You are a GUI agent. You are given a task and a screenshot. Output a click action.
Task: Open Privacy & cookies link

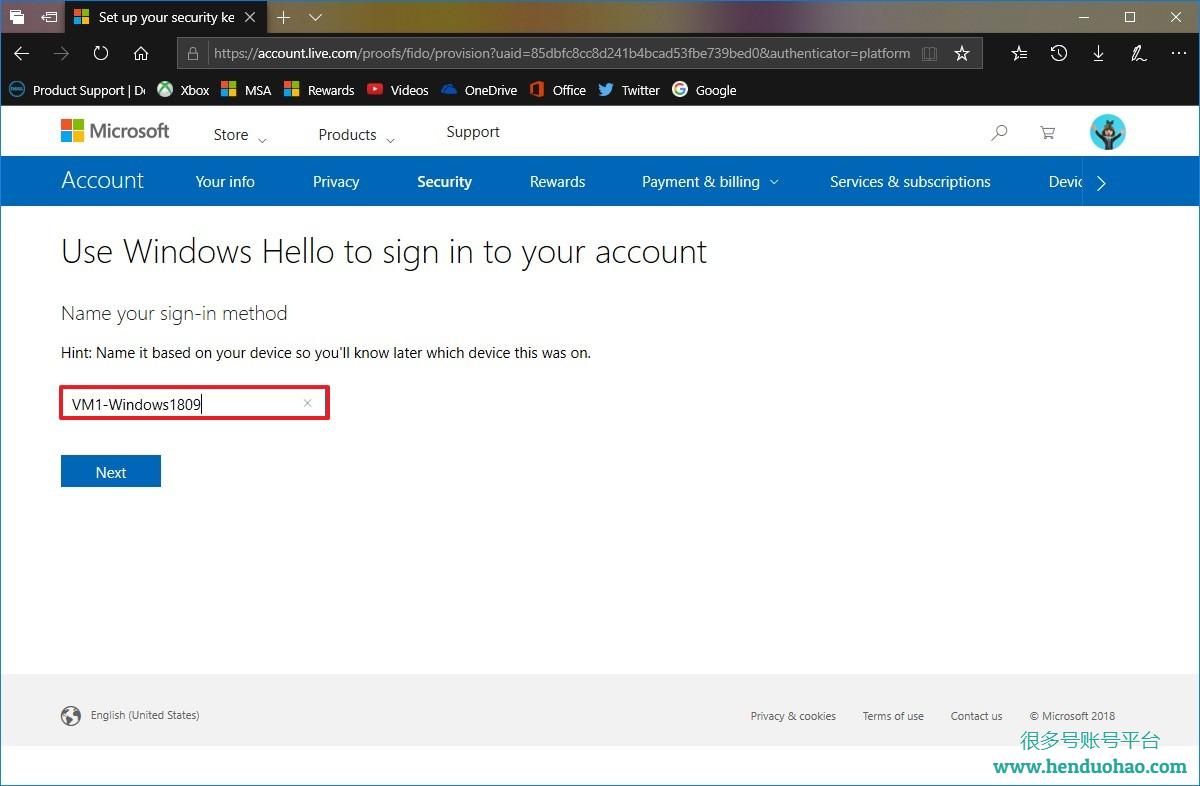793,716
